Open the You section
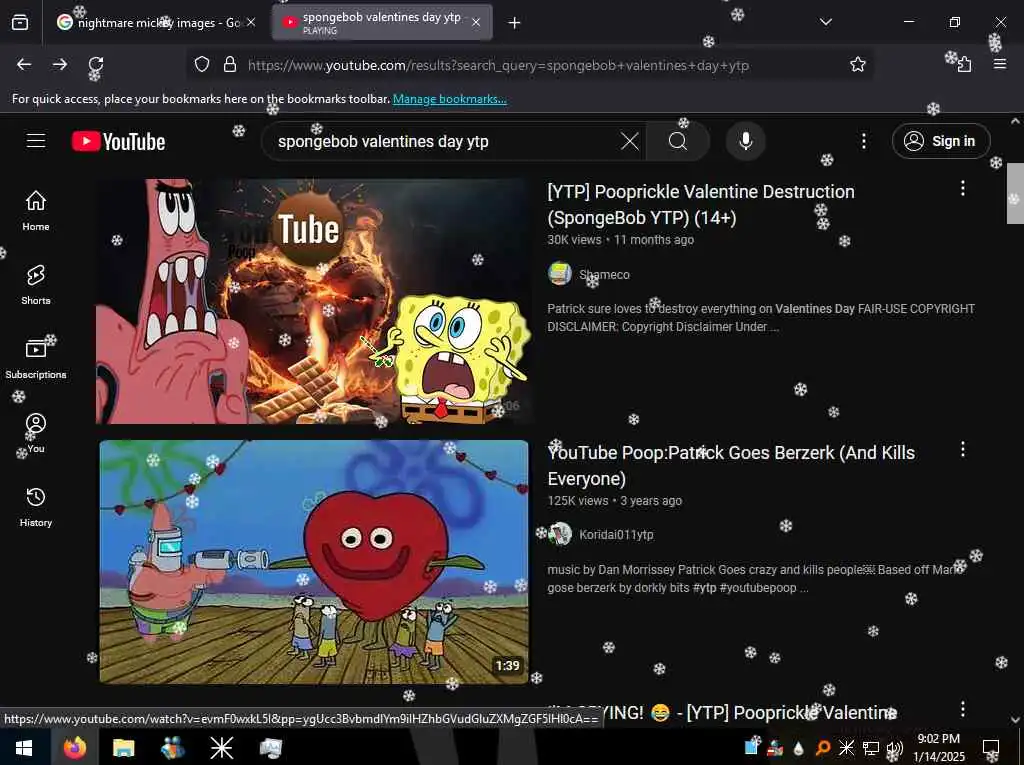This screenshot has height=765, width=1024. pyautogui.click(x=36, y=432)
